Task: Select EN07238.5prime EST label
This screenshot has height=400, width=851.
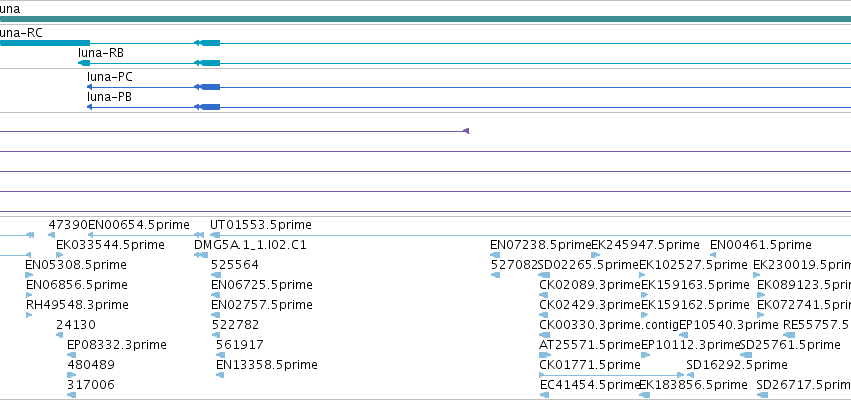Action: [541, 245]
